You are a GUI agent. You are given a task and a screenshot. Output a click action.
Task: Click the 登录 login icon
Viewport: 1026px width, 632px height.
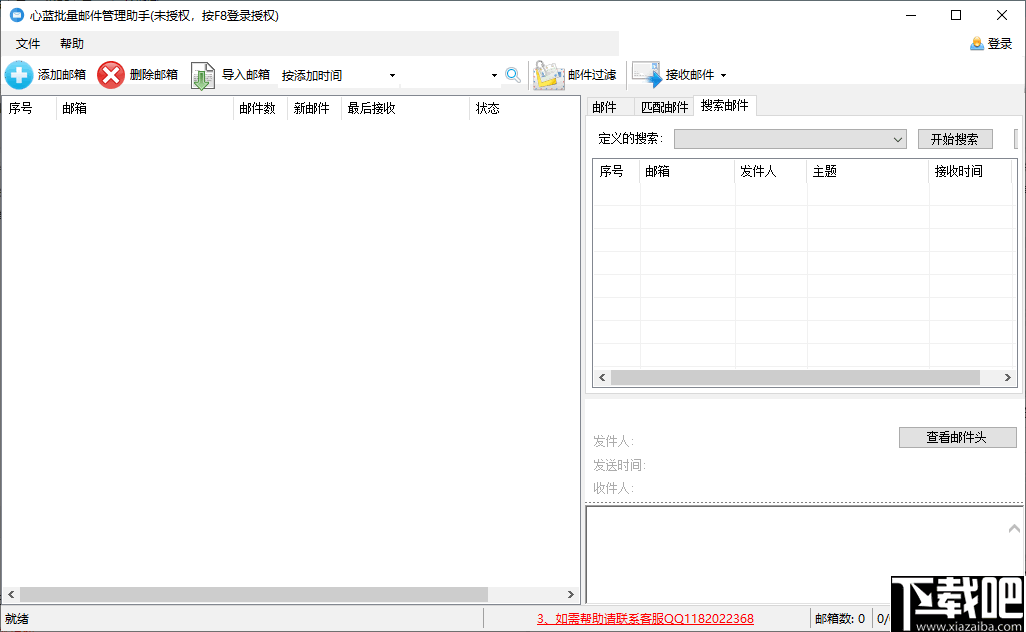(975, 43)
